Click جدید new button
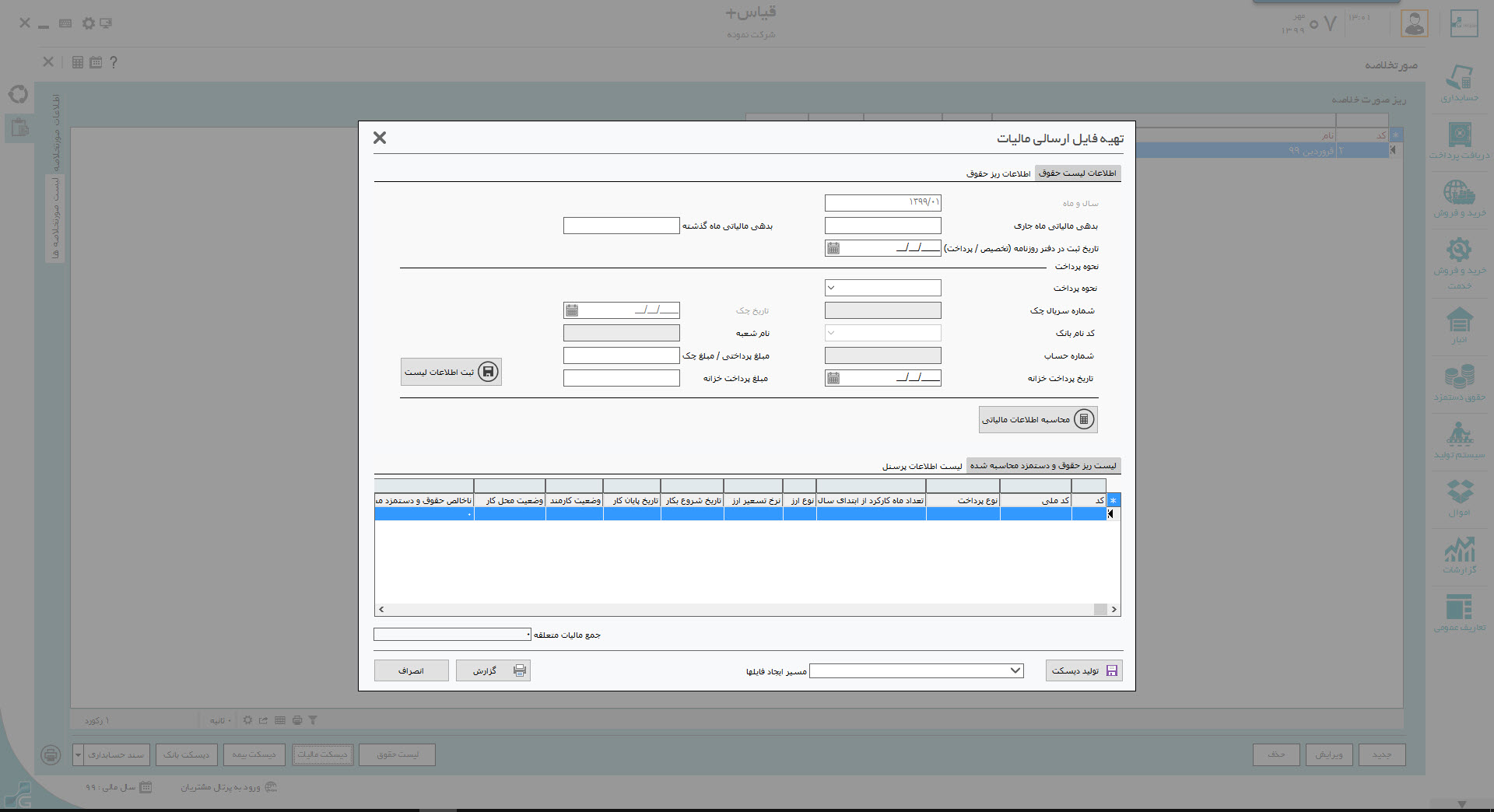The image size is (1494, 812). coord(1382,754)
